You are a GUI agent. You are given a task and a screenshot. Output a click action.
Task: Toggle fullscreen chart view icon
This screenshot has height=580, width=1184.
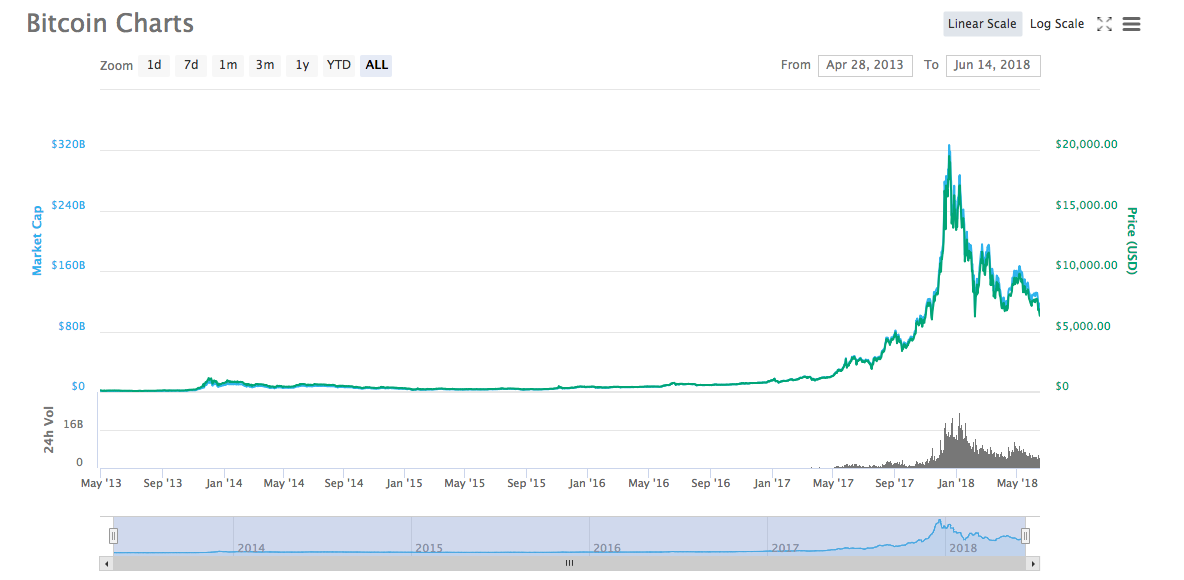(1104, 24)
